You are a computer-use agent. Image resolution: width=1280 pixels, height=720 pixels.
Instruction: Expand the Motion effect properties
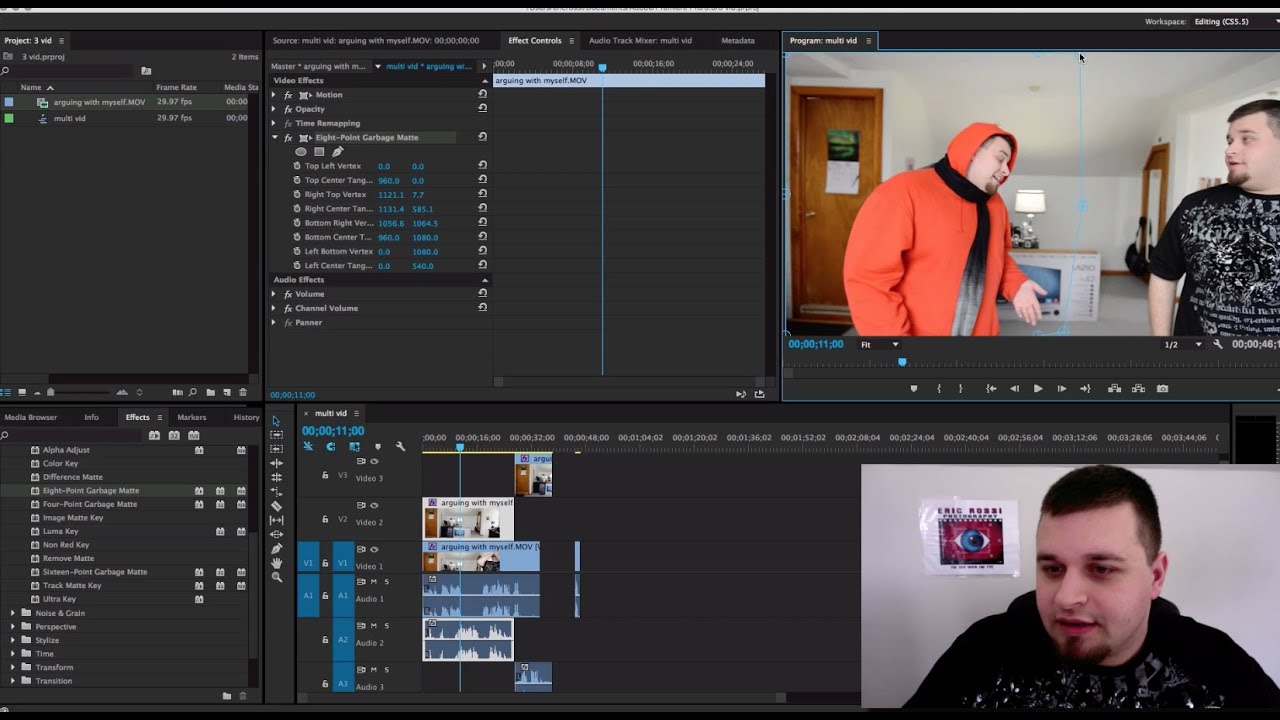coord(274,95)
